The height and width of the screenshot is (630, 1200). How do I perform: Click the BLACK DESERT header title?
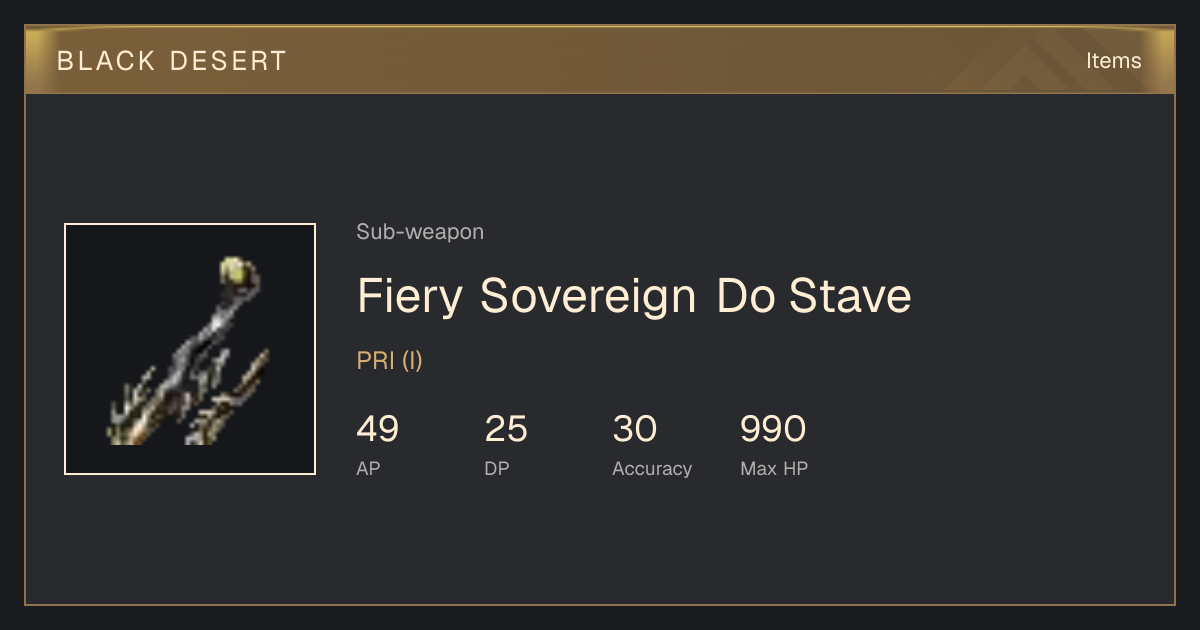(x=172, y=61)
